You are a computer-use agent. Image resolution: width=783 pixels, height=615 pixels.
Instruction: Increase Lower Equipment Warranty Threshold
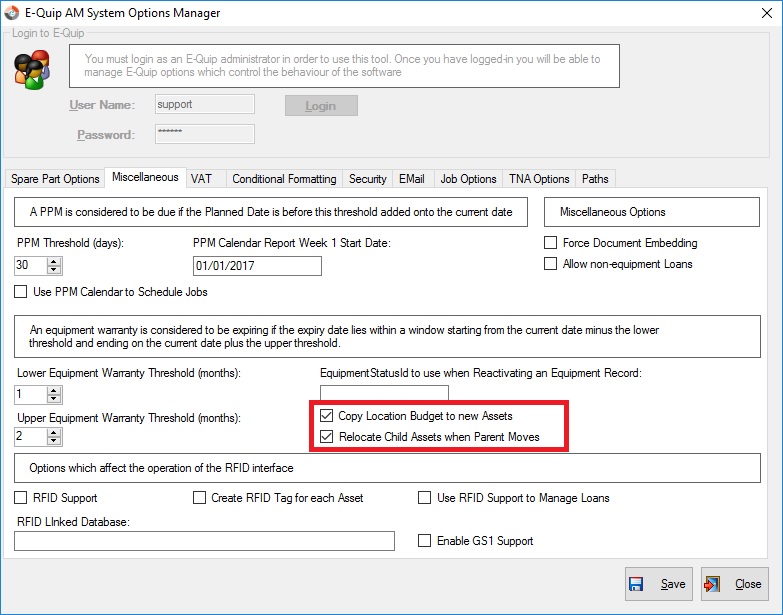(x=54, y=390)
